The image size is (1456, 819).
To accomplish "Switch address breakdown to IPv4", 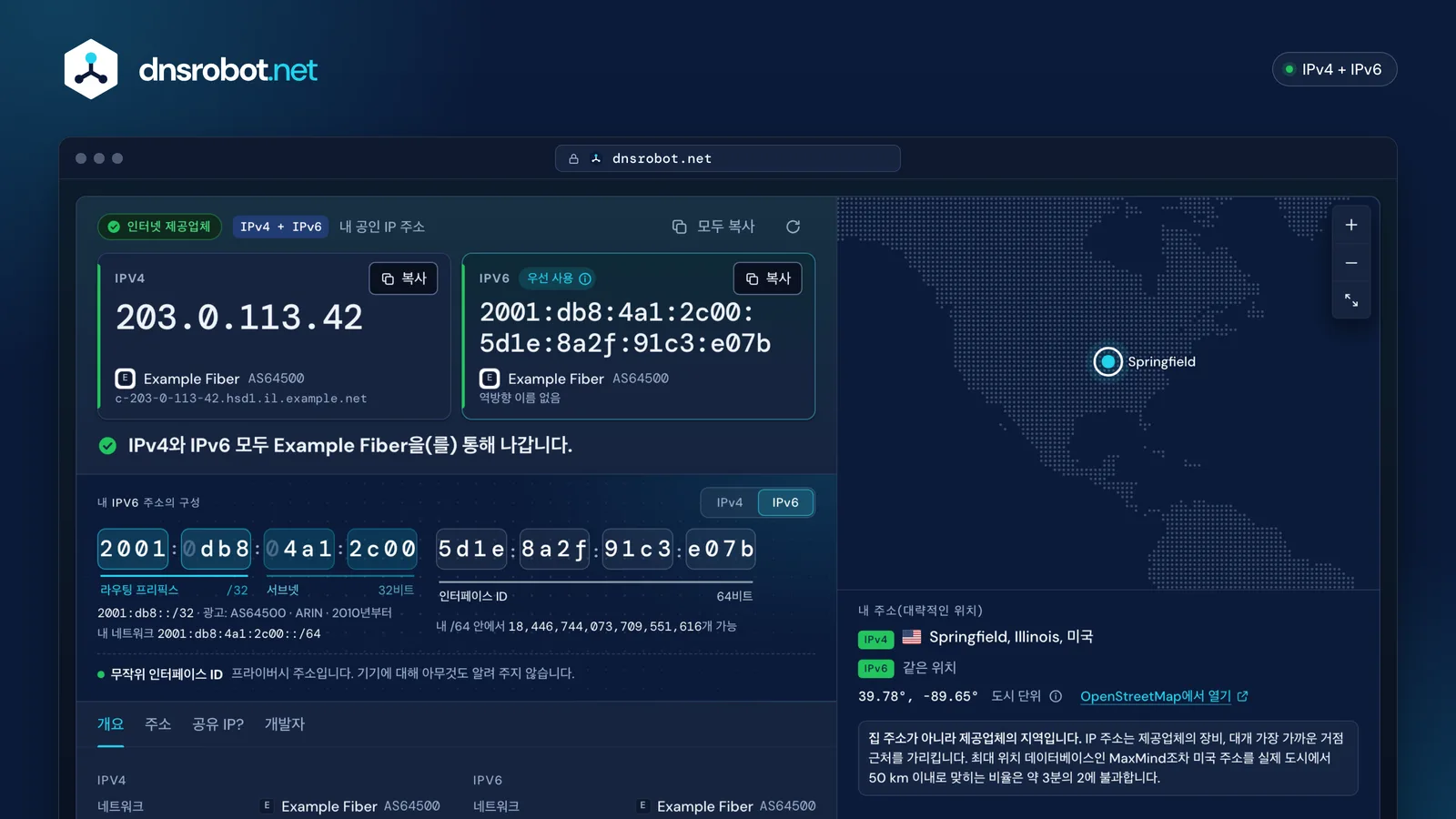I will 729,502.
